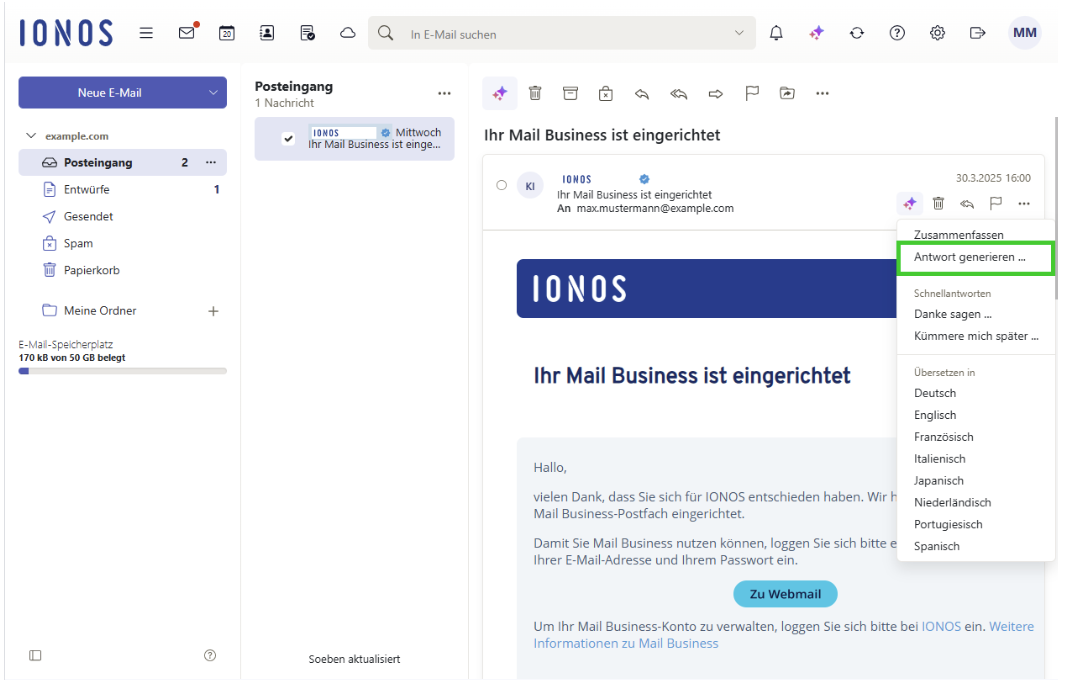Delete mail via toolbar trash icon
The height and width of the screenshot is (688, 1070).
pyautogui.click(x=535, y=94)
